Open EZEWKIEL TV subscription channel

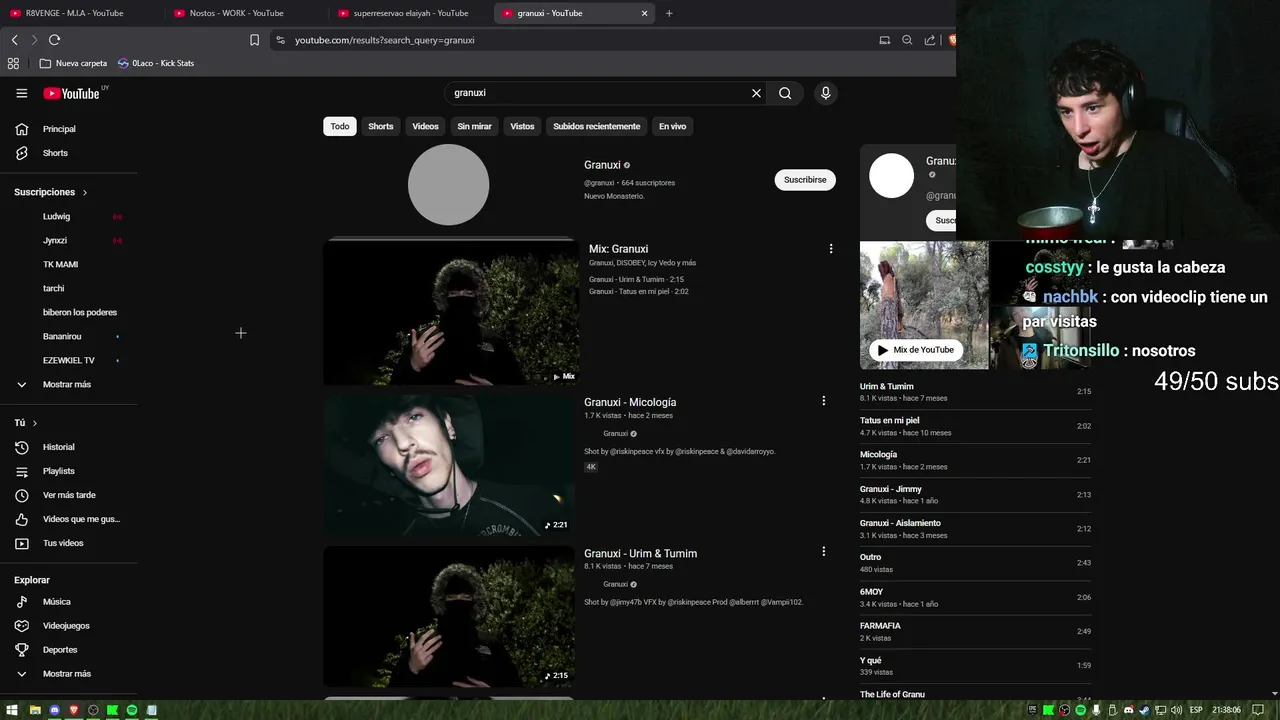(x=69, y=360)
